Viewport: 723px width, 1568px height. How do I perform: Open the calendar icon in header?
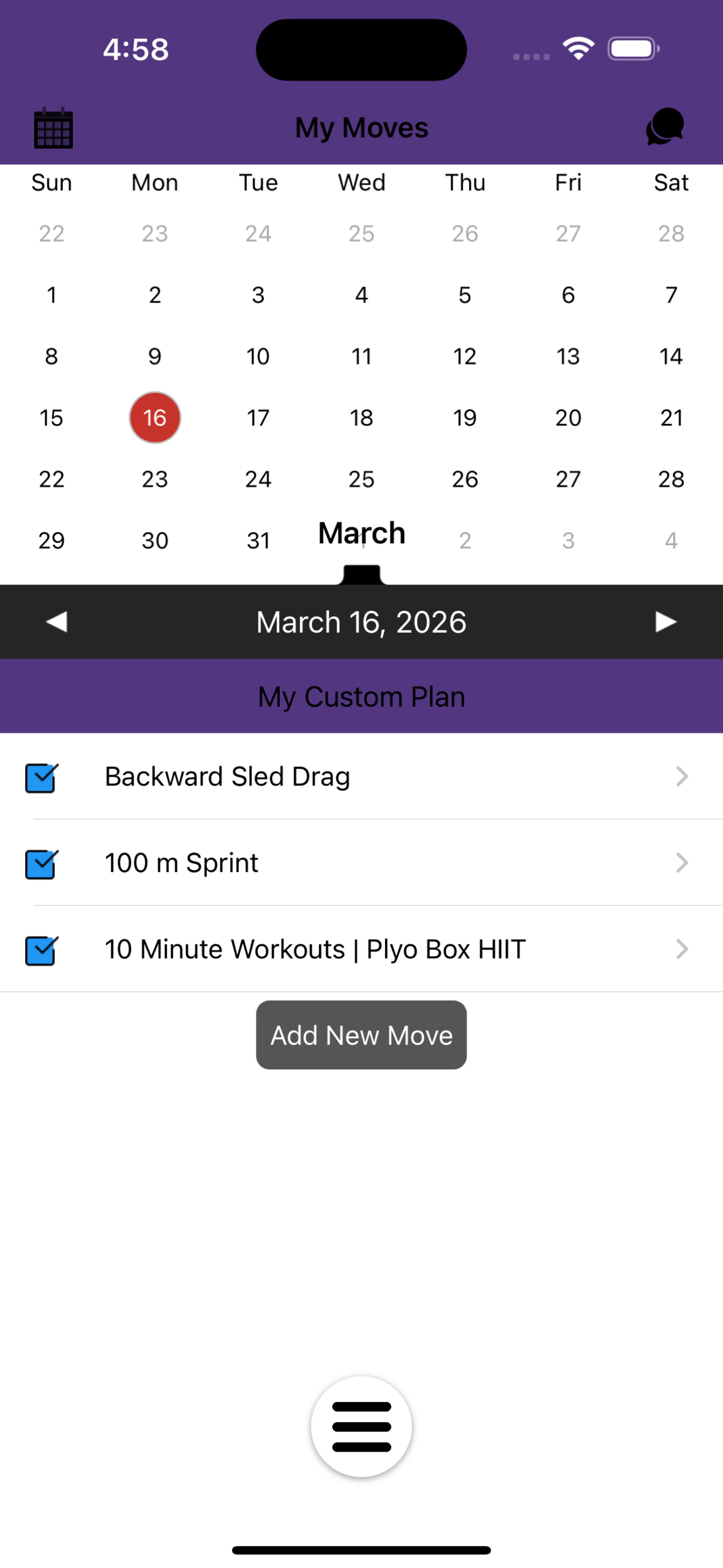click(x=53, y=128)
